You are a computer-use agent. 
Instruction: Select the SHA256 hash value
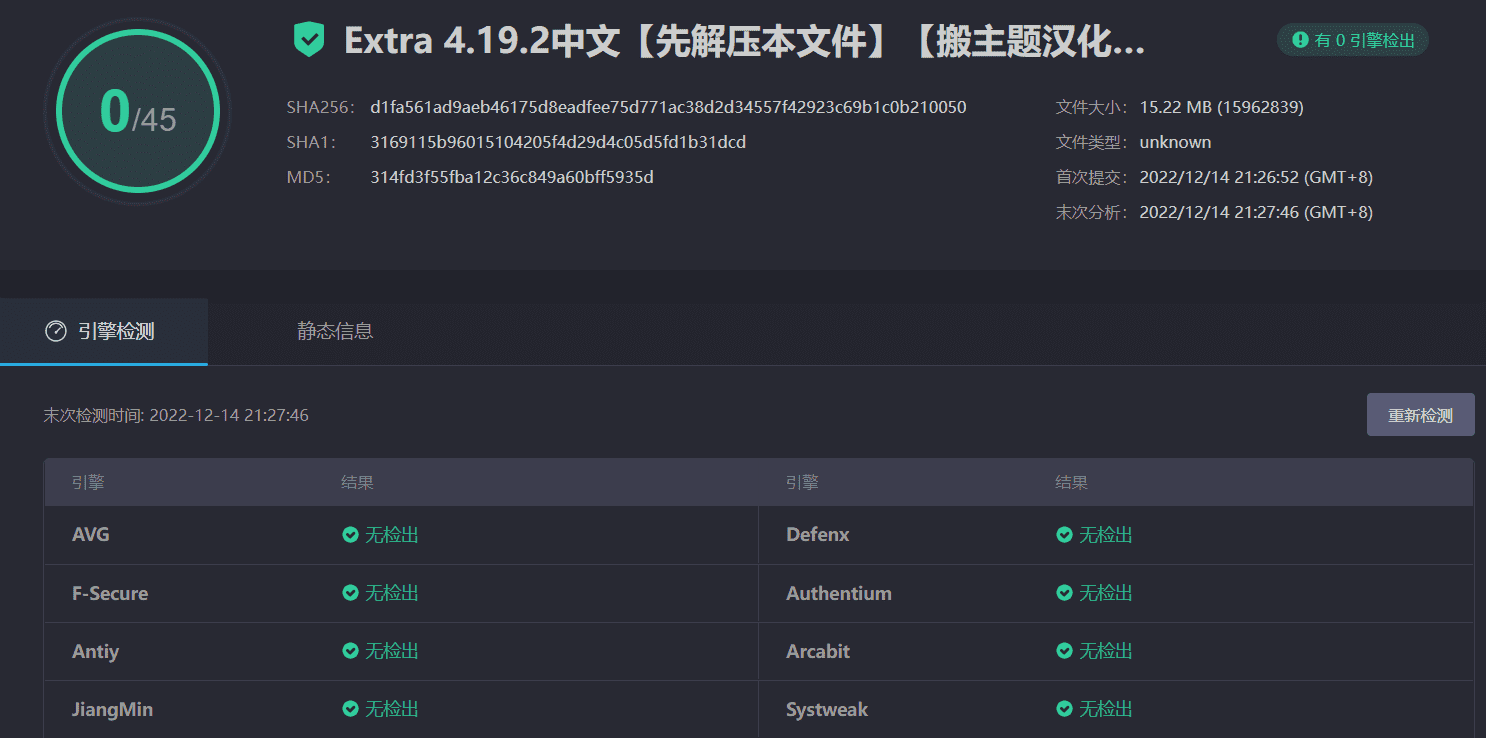tap(668, 107)
